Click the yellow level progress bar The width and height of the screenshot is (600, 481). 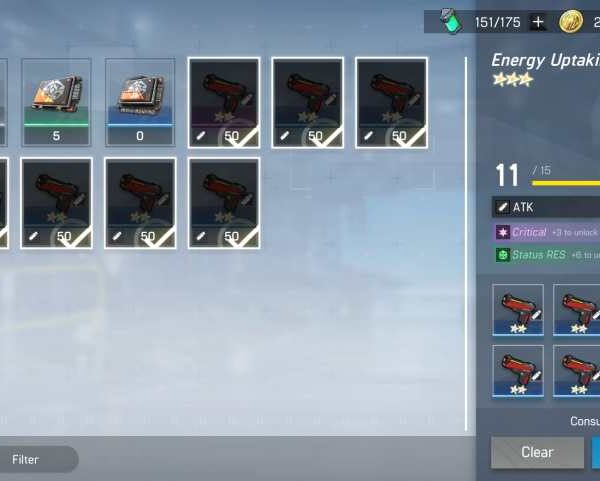point(566,183)
